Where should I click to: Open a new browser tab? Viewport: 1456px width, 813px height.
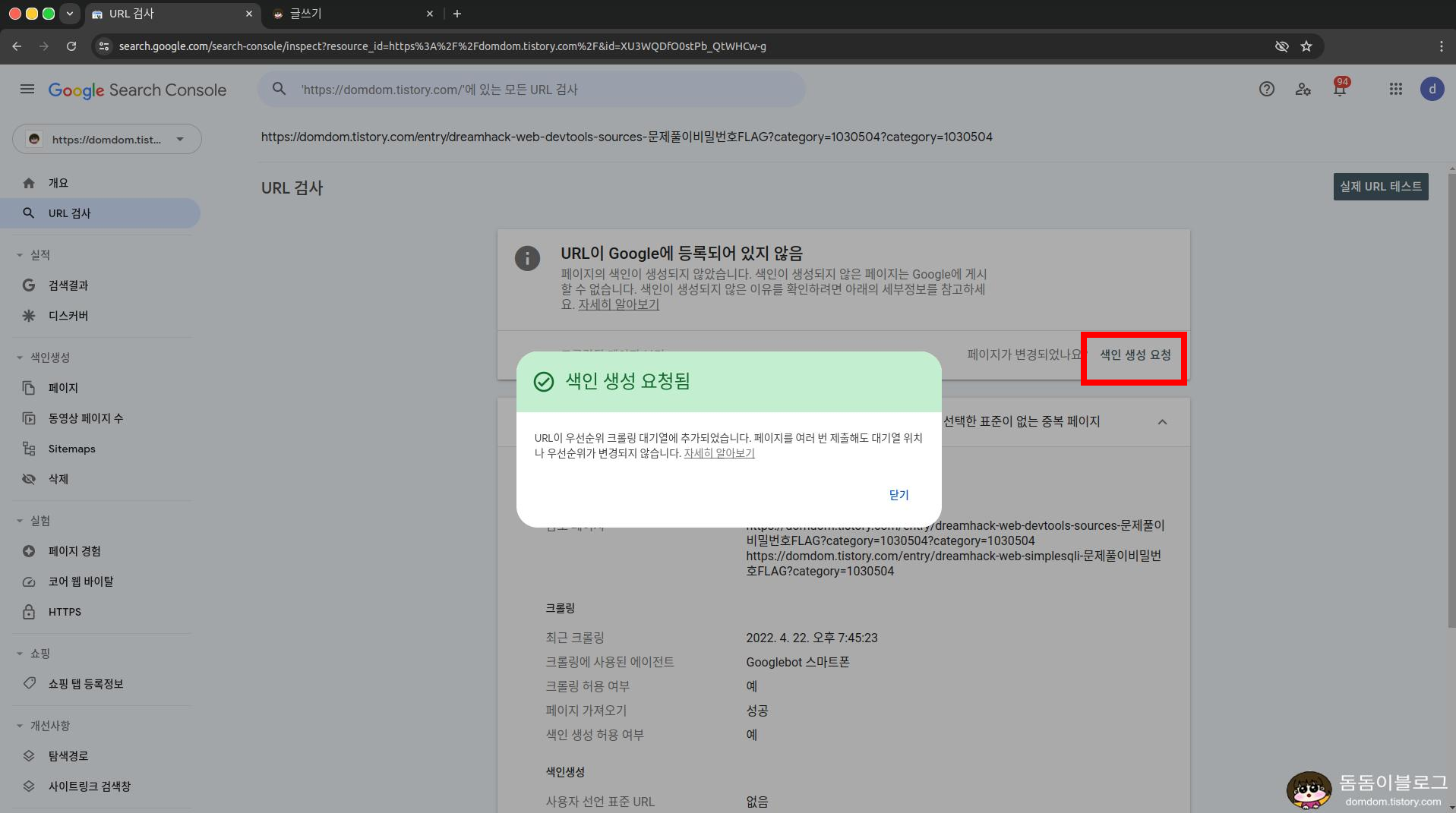coord(457,14)
